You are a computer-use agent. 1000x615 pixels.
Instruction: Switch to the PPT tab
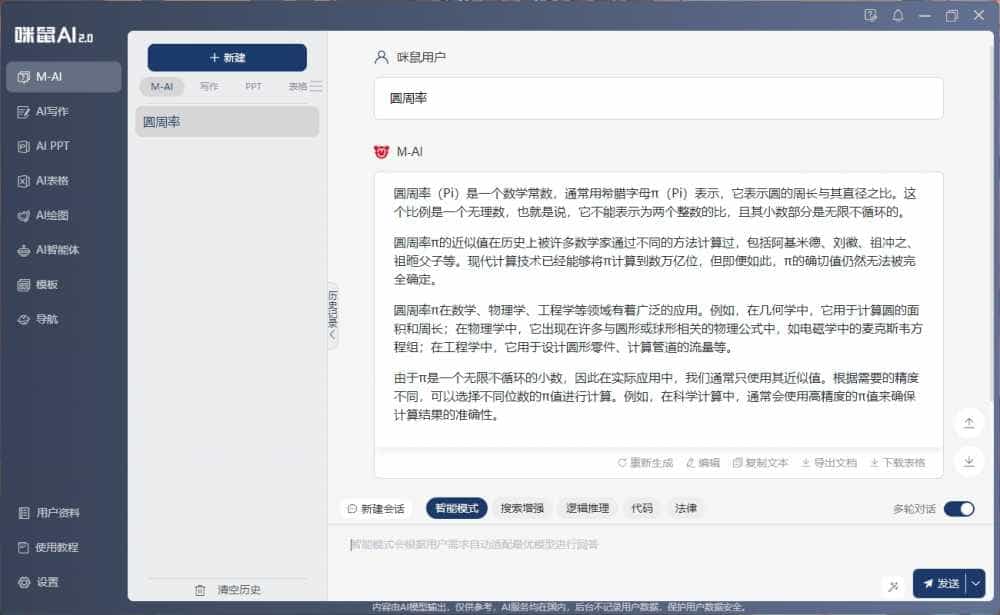[253, 86]
